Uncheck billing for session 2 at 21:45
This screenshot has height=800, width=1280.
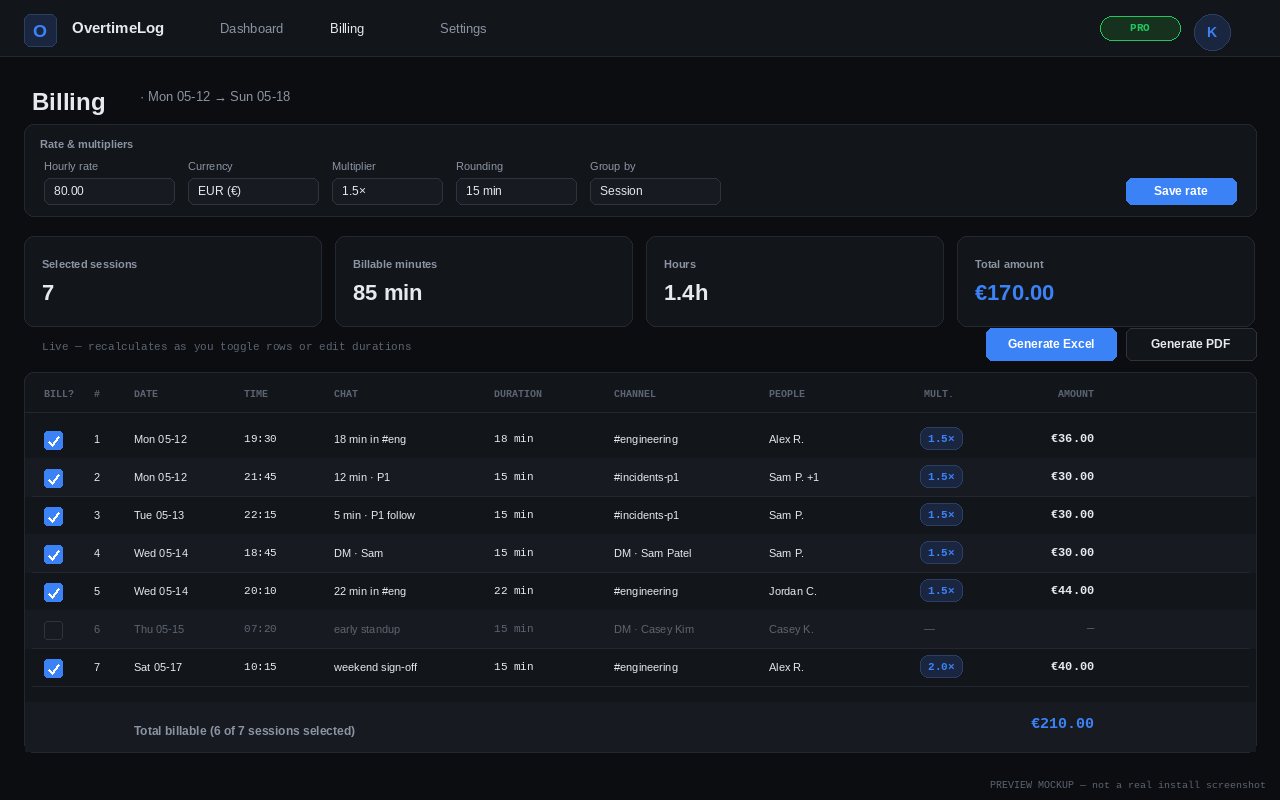tap(53, 478)
